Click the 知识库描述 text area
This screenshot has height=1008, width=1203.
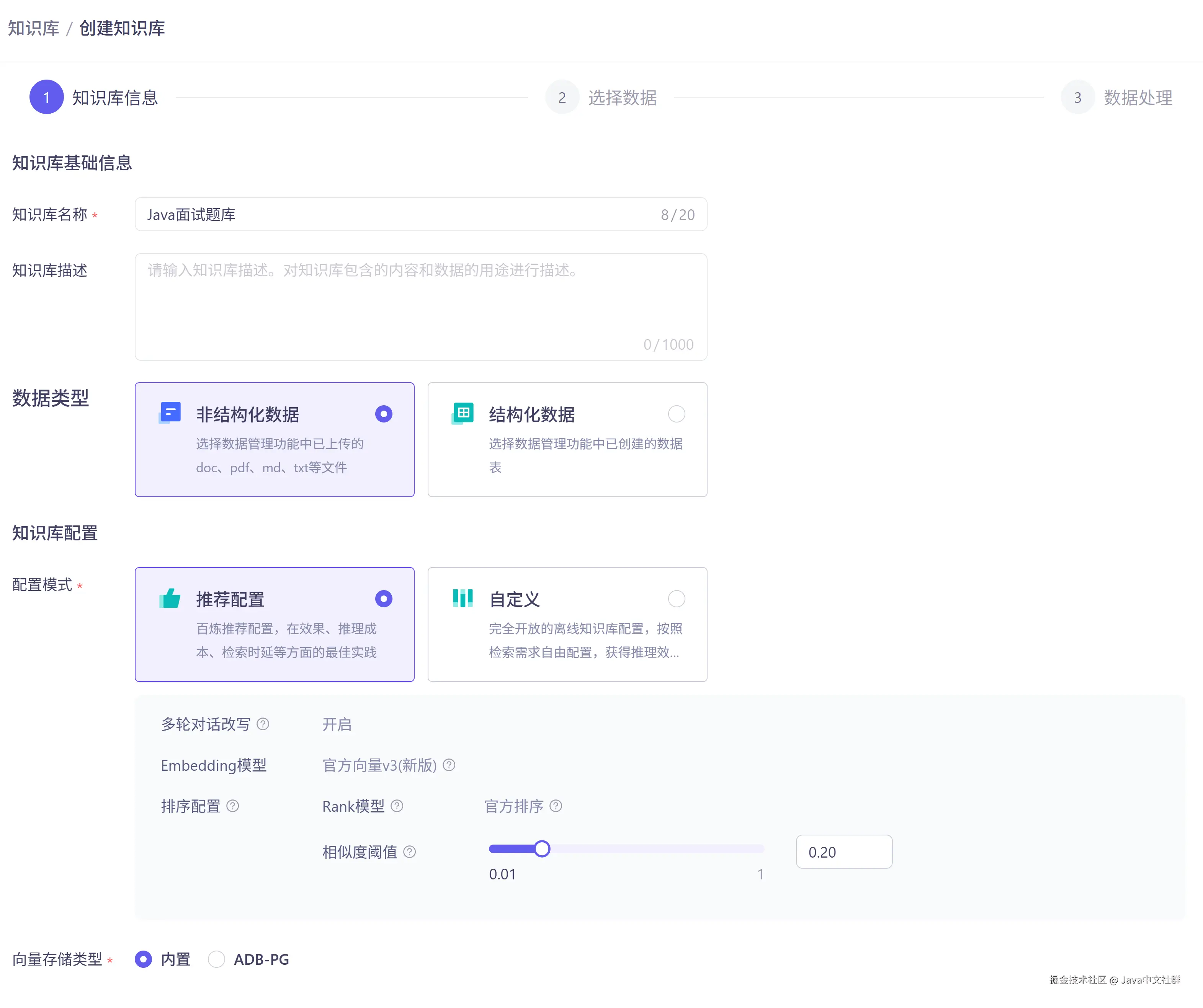click(420, 307)
